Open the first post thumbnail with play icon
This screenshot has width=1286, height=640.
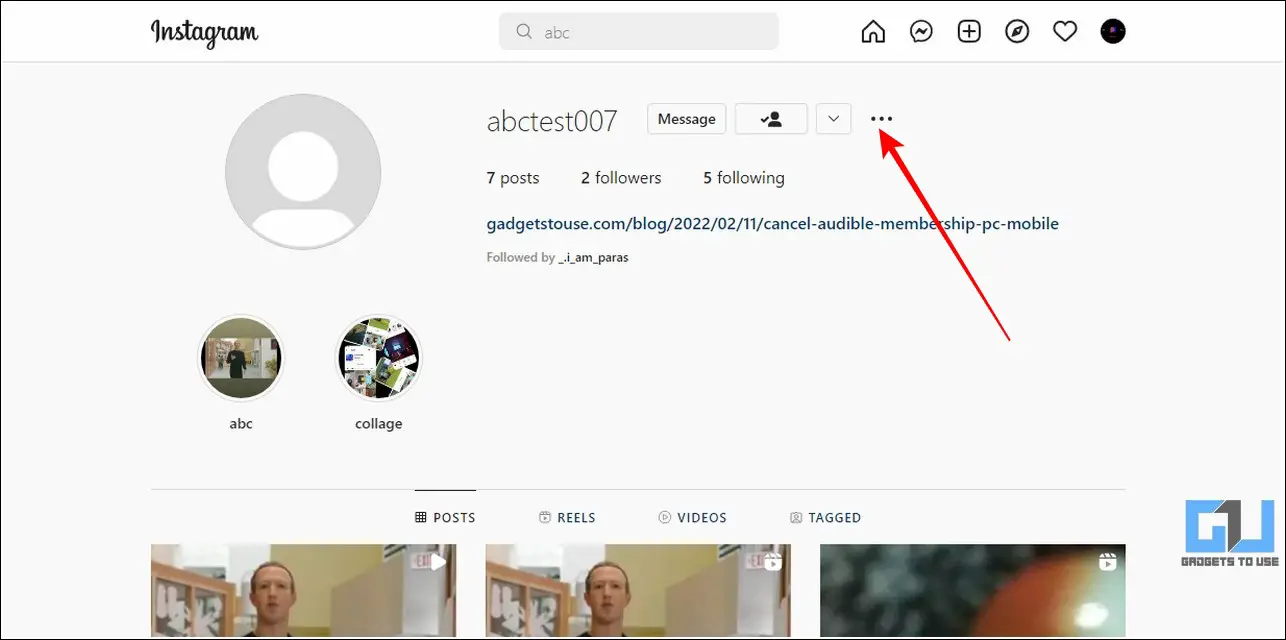point(303,590)
